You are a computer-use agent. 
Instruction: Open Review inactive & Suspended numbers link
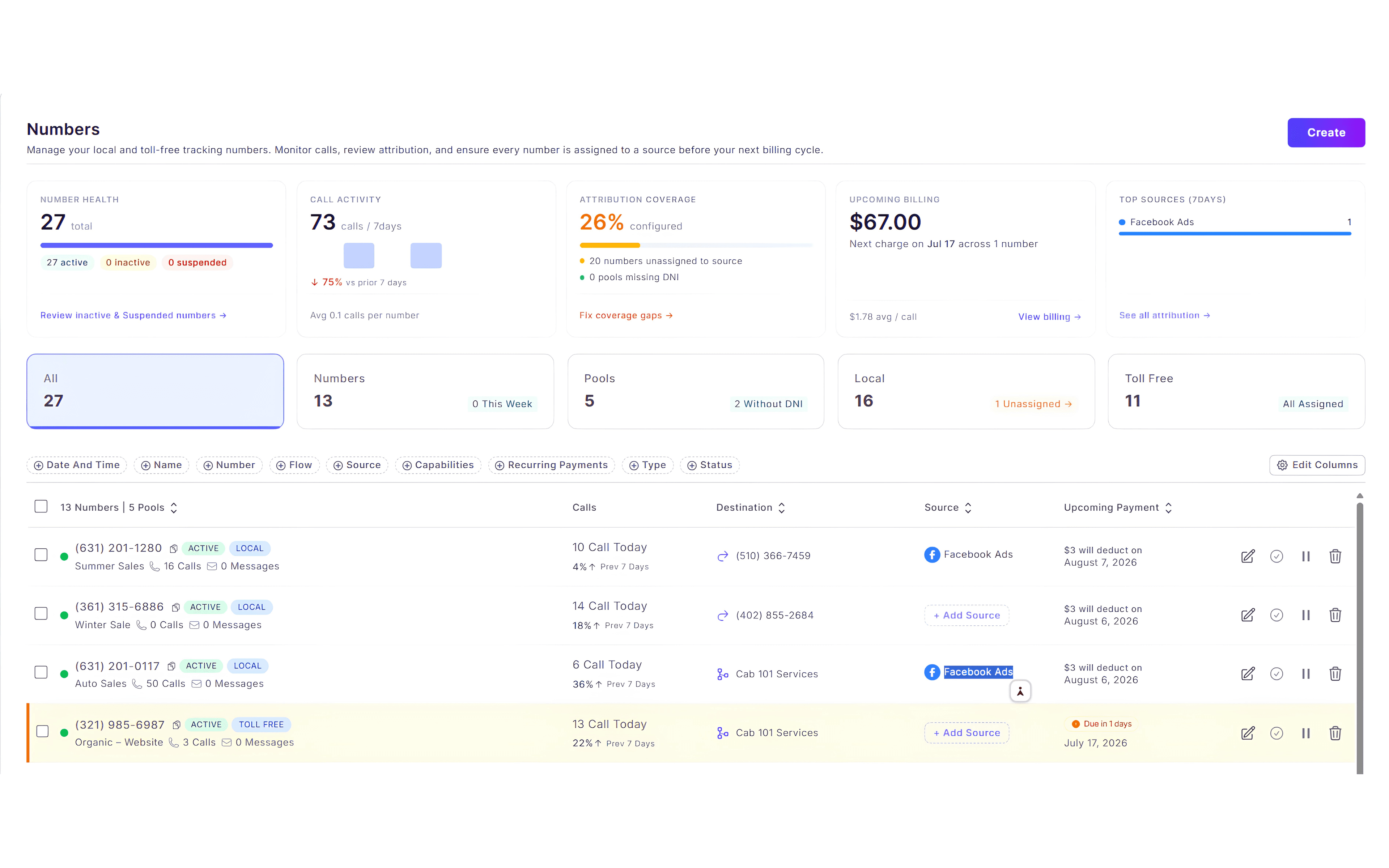[133, 315]
